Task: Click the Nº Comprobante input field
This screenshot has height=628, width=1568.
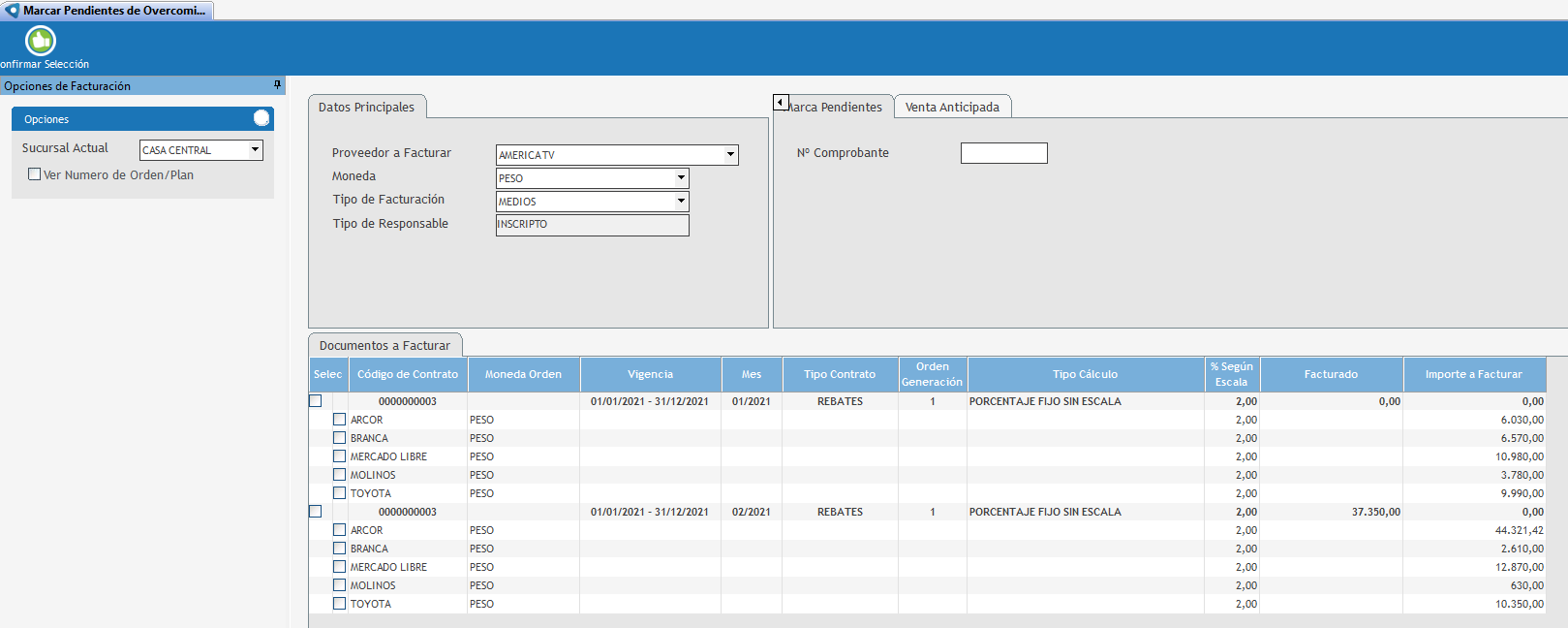Action: click(1003, 153)
